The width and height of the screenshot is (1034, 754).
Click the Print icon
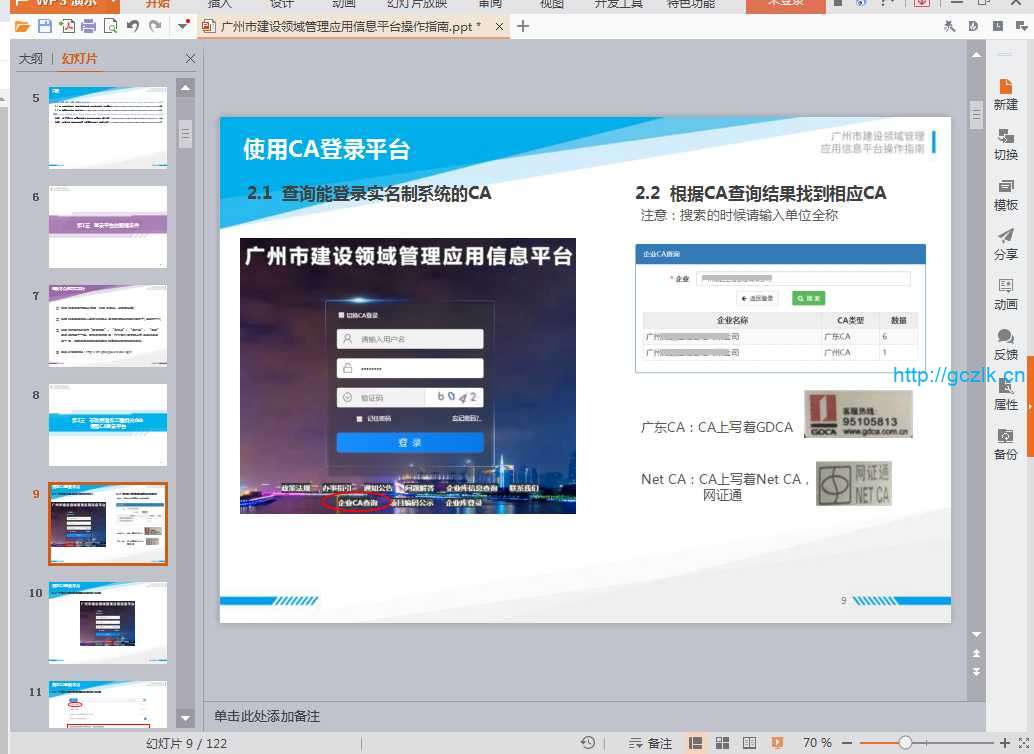tap(88, 26)
